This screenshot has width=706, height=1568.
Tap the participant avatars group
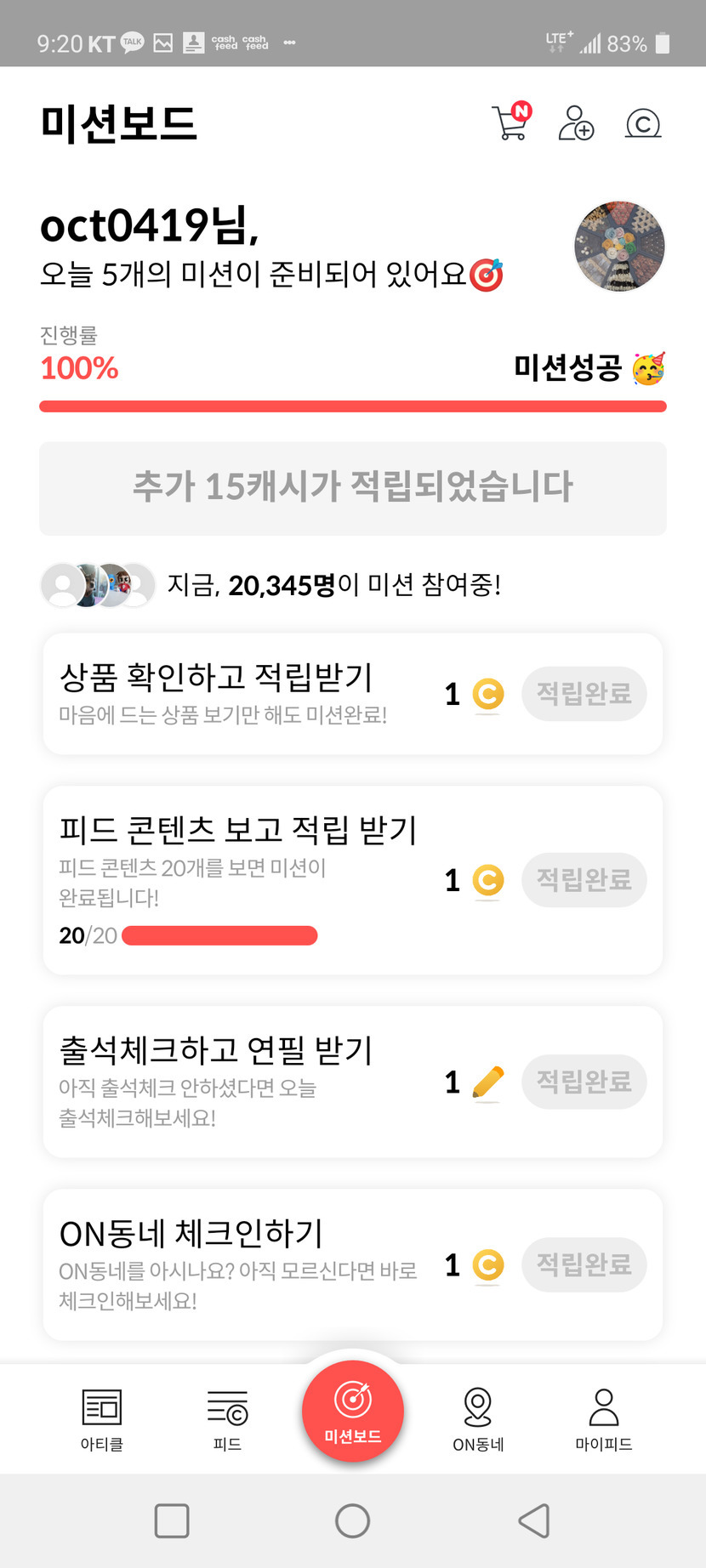coord(98,585)
